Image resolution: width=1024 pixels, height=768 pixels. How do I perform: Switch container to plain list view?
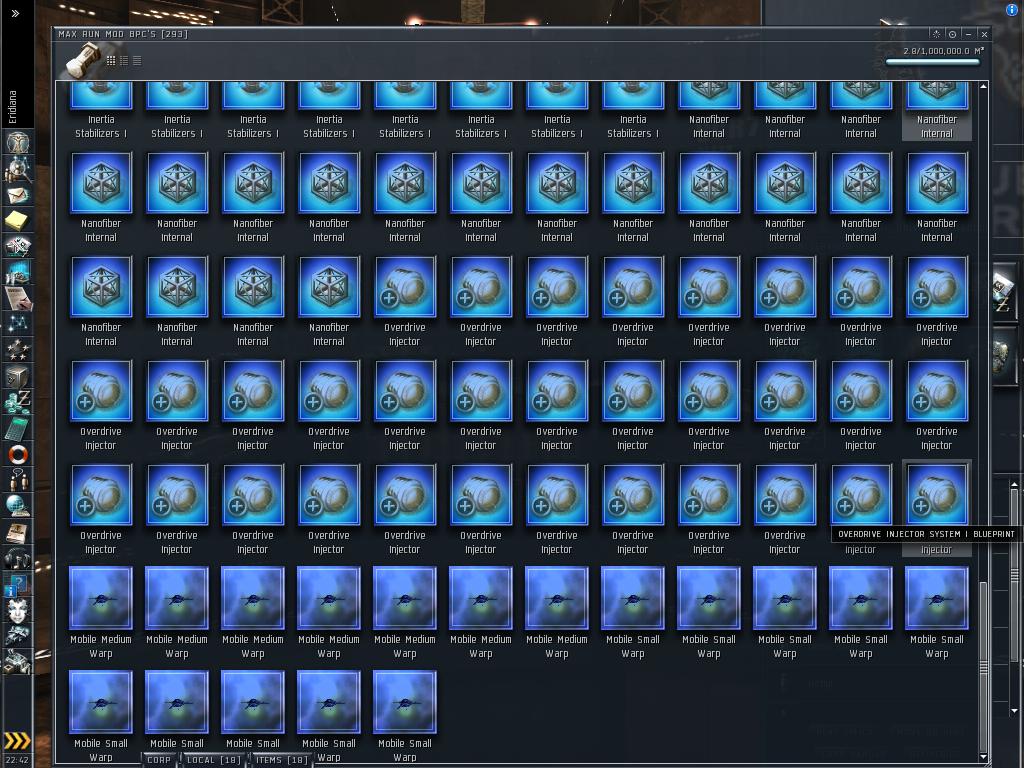pyautogui.click(x=137, y=61)
